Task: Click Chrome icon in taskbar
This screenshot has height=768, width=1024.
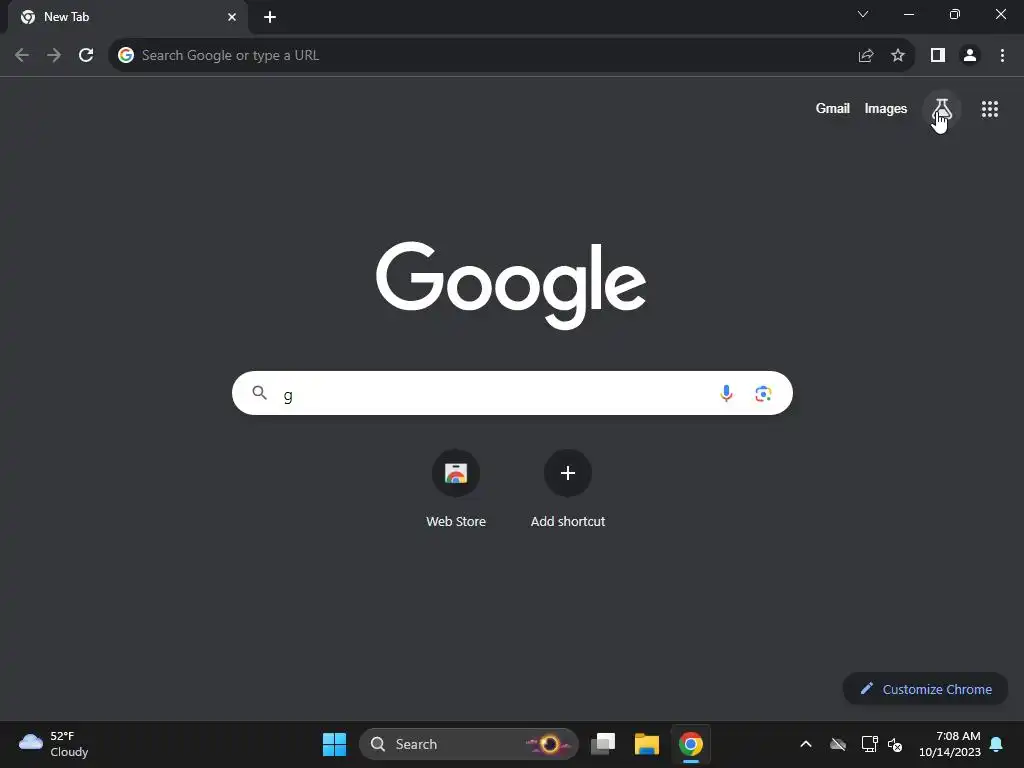Action: (690, 744)
